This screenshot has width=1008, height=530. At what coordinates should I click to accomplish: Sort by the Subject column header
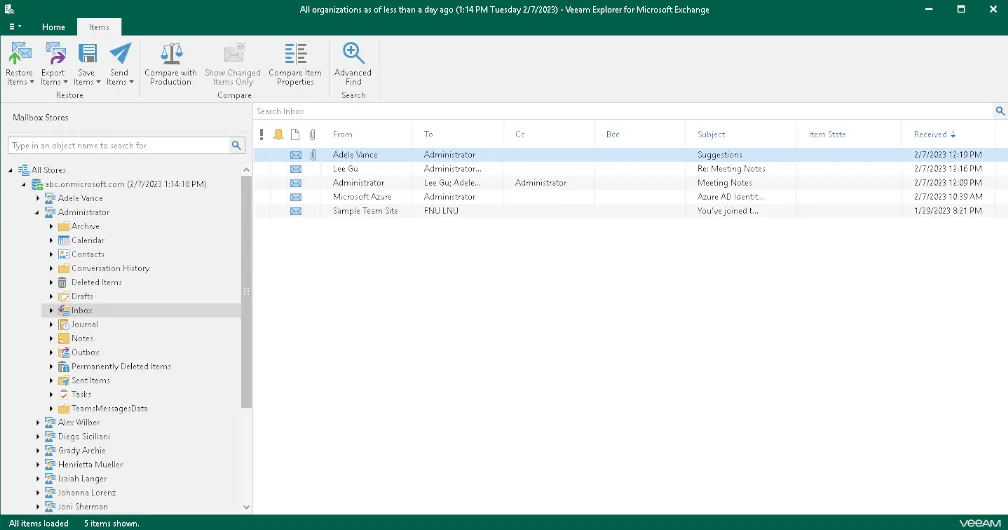point(711,134)
